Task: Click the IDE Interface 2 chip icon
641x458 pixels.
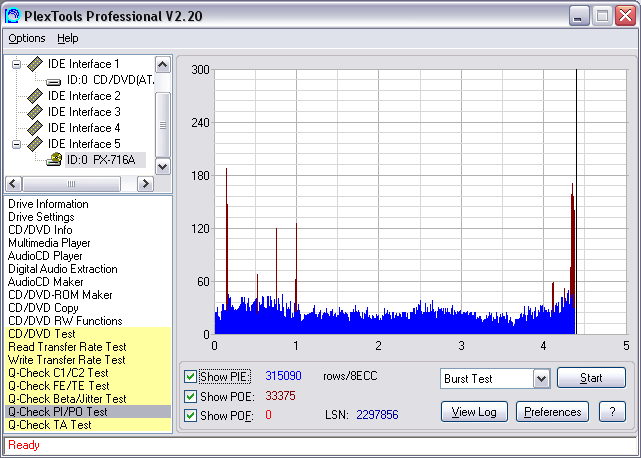Action: 35,96
